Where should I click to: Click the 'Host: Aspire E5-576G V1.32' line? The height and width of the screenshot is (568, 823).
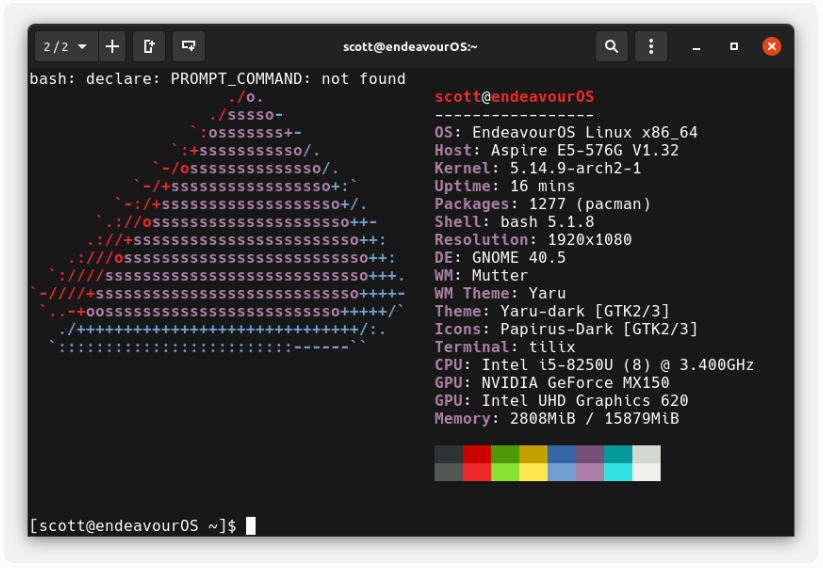tap(557, 150)
